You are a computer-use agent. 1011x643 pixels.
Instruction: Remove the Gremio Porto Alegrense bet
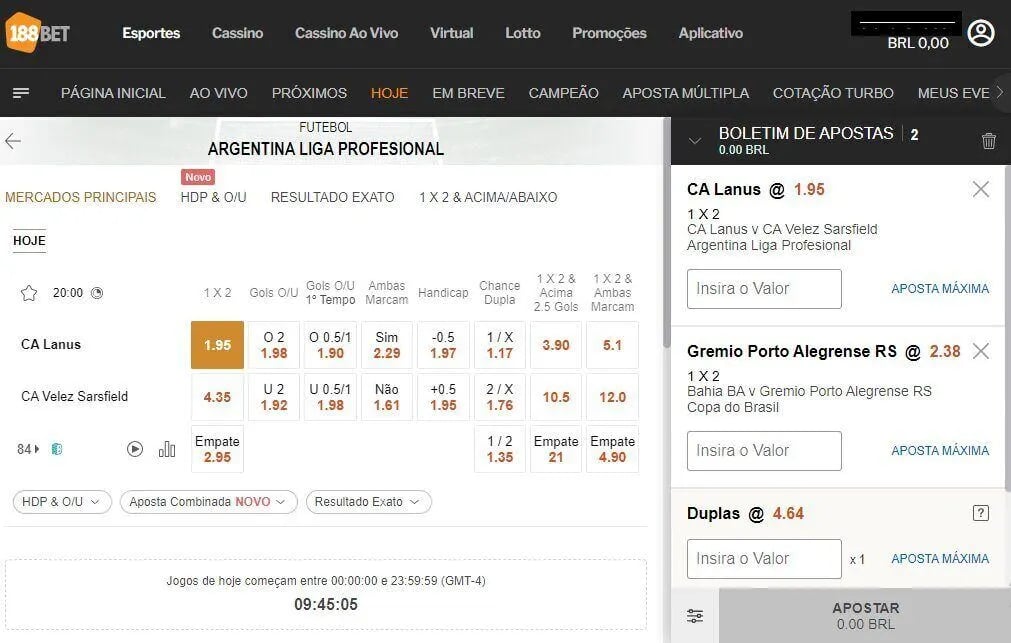(981, 351)
